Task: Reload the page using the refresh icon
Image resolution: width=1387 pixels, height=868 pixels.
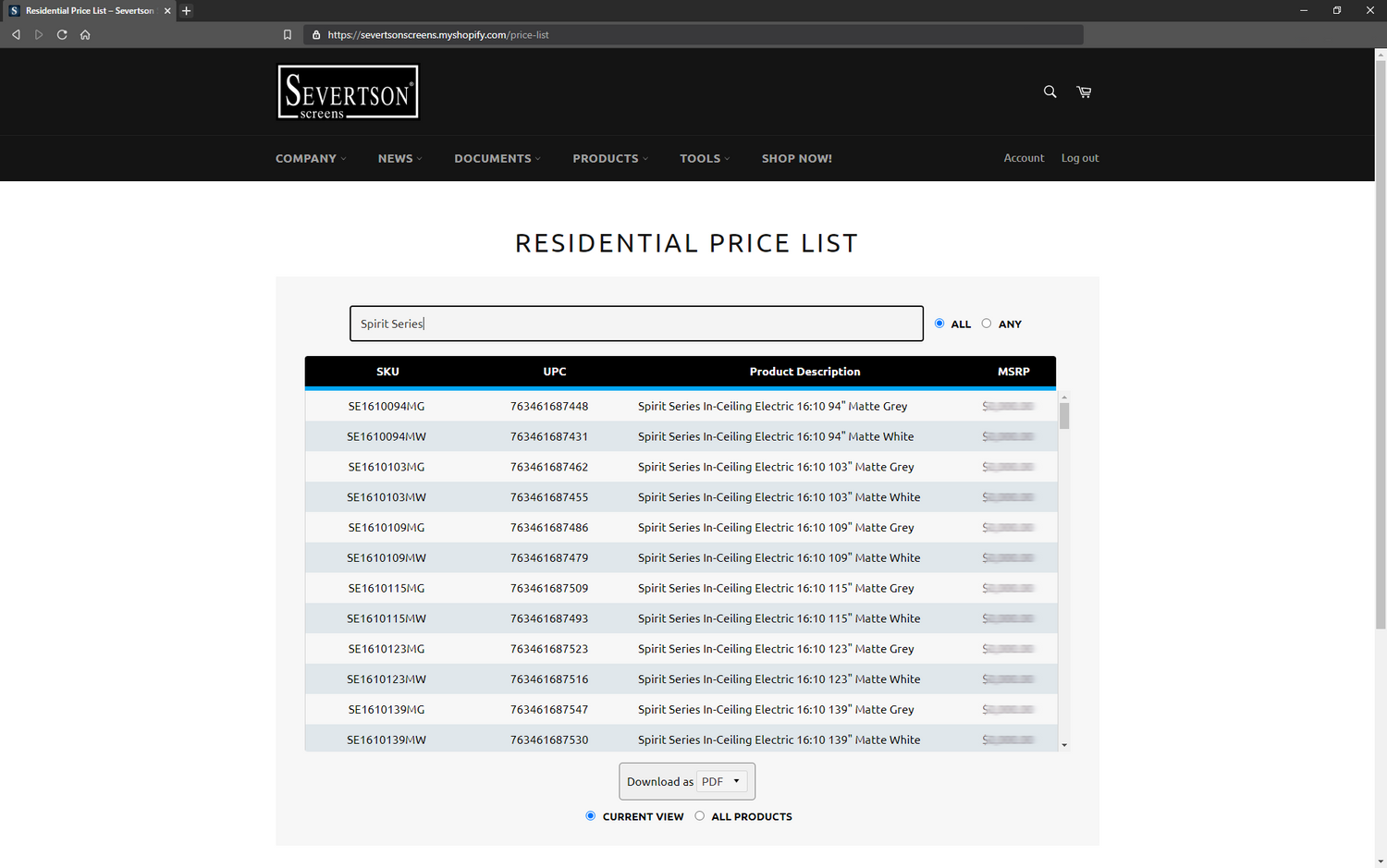Action: (x=61, y=34)
